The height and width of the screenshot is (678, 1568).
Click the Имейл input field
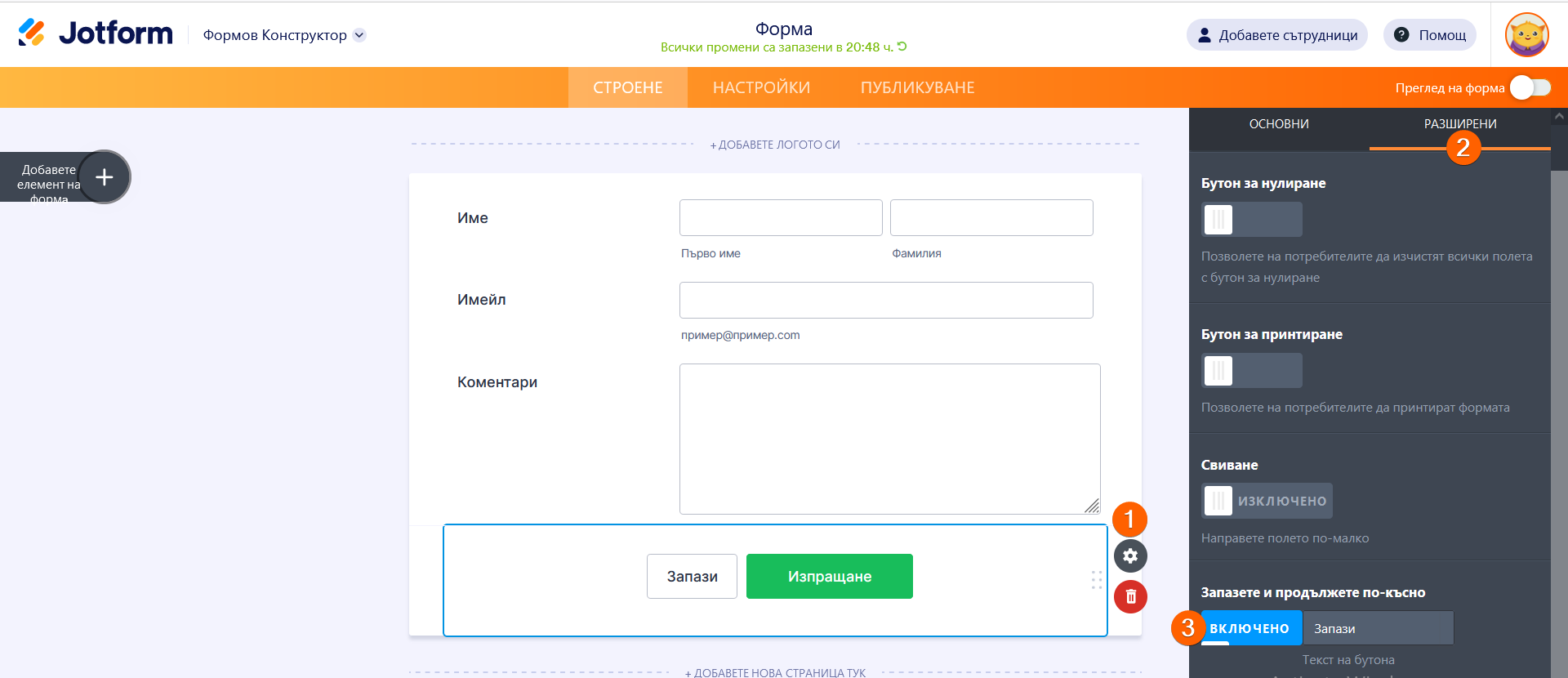(886, 301)
